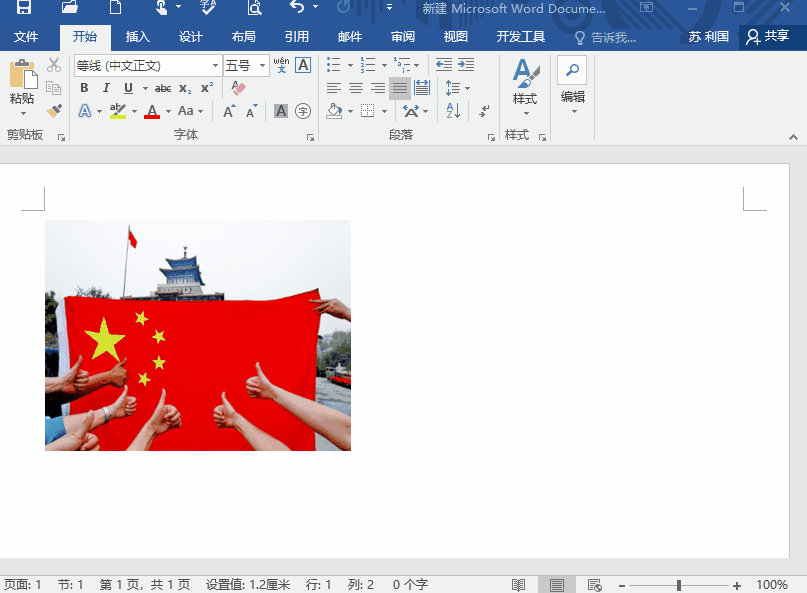Click the 共享 share button

pos(768,37)
